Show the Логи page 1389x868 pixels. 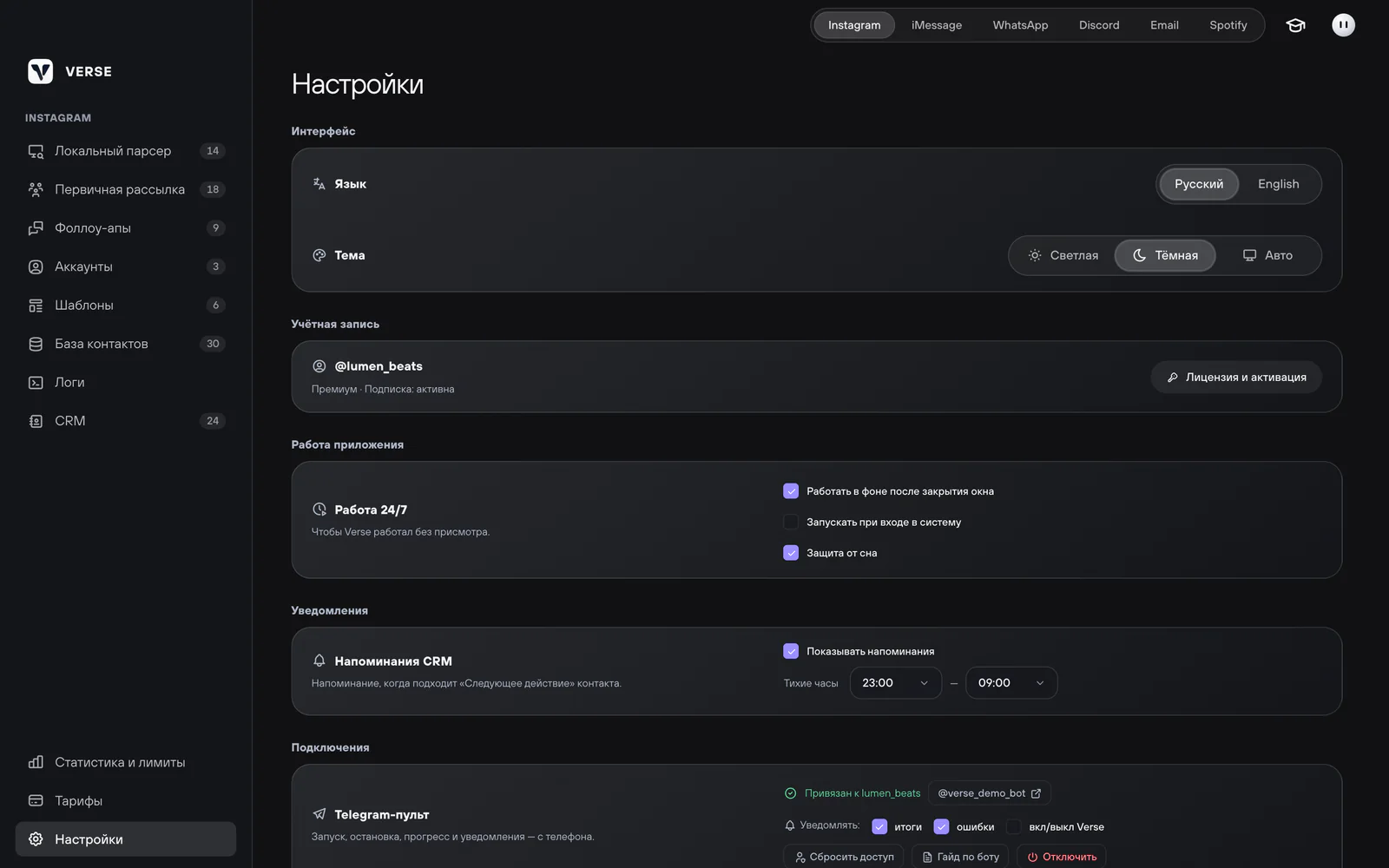click(x=126, y=383)
